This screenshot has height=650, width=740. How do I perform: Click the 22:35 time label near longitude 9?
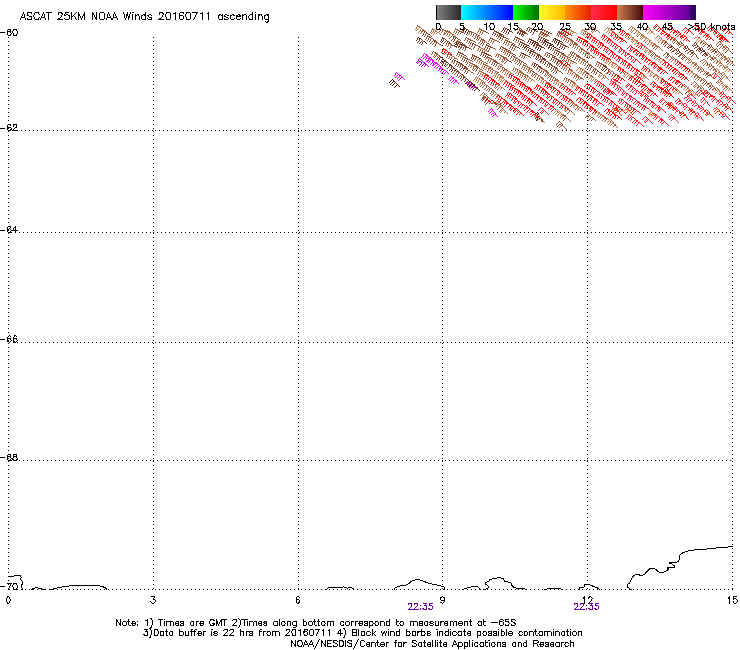point(420,607)
